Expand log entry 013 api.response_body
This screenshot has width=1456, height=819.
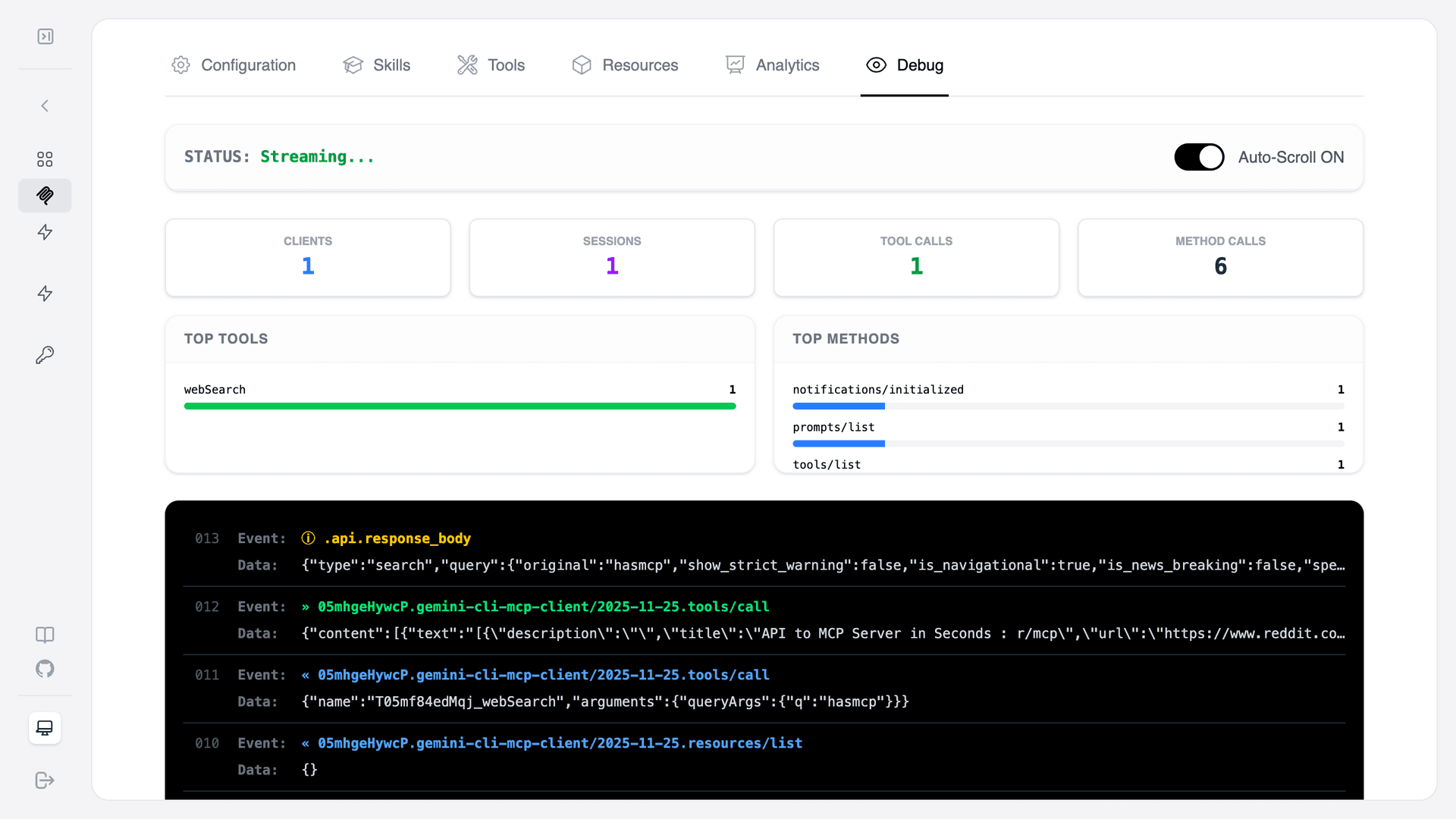coord(397,538)
